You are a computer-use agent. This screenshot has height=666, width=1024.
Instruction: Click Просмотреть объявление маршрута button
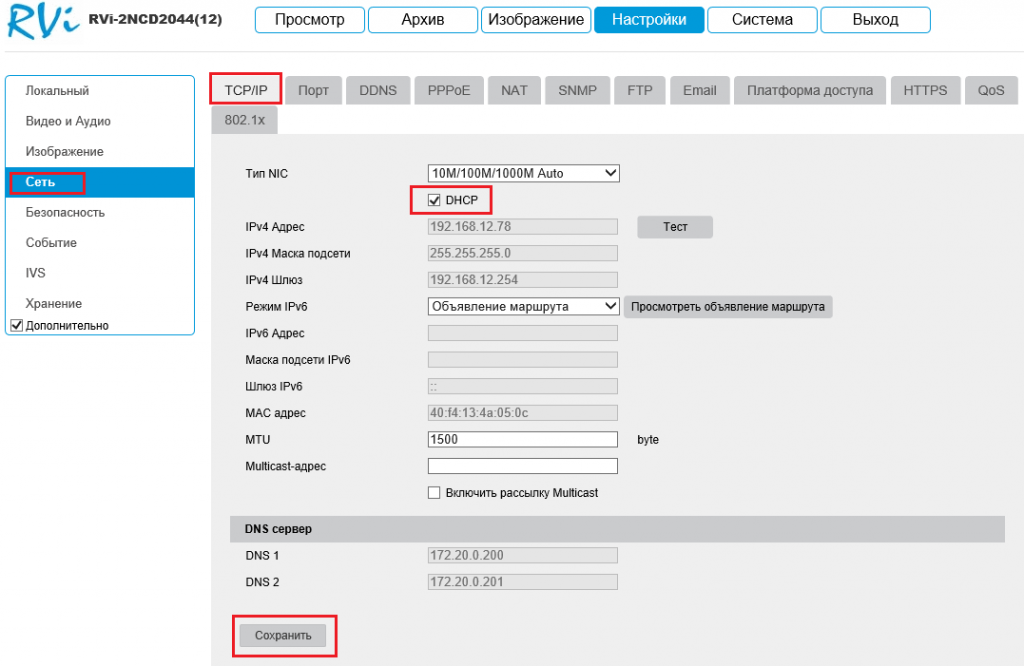coord(728,307)
